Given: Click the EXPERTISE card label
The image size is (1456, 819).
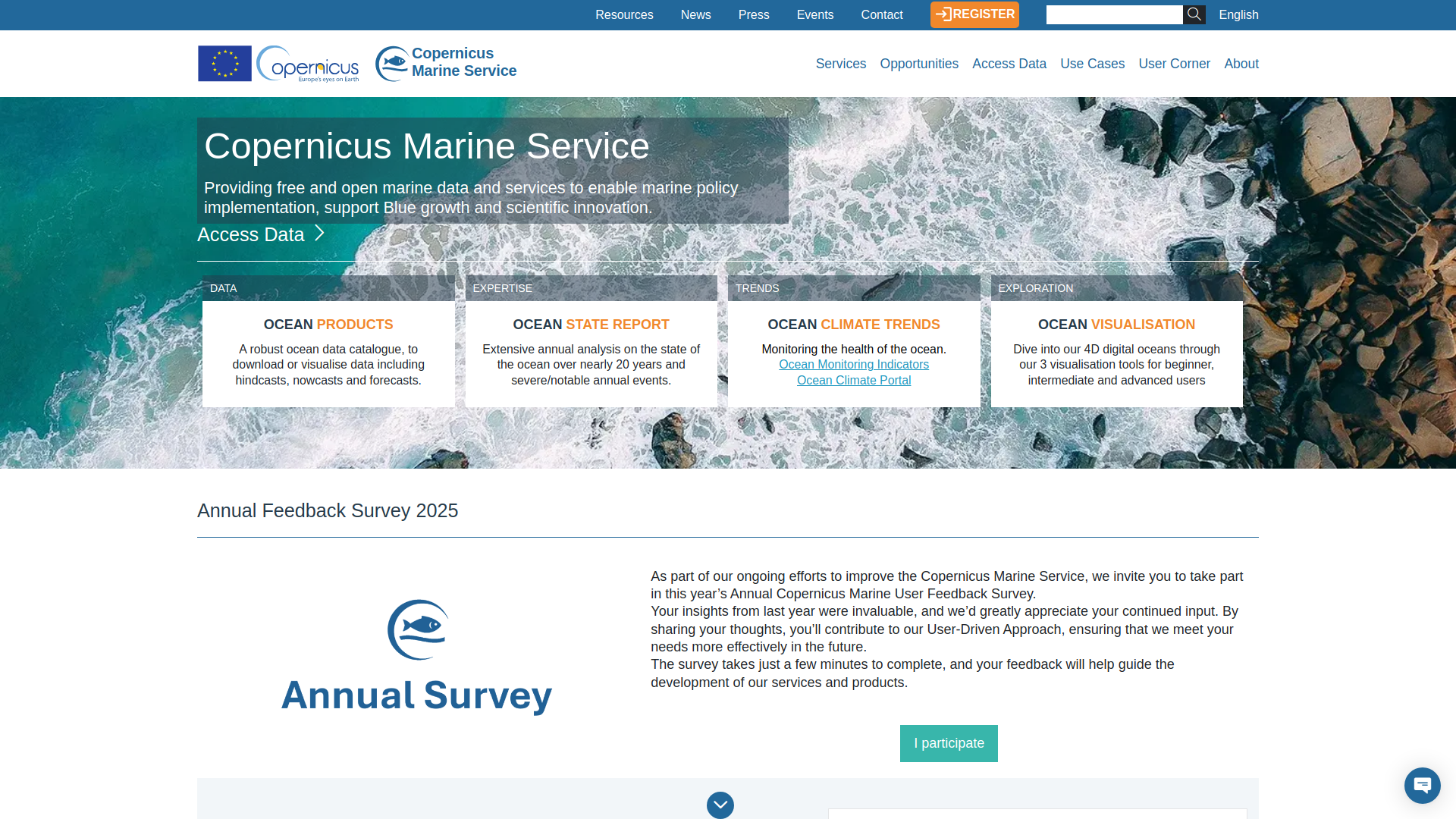Looking at the screenshot, I should tap(502, 288).
